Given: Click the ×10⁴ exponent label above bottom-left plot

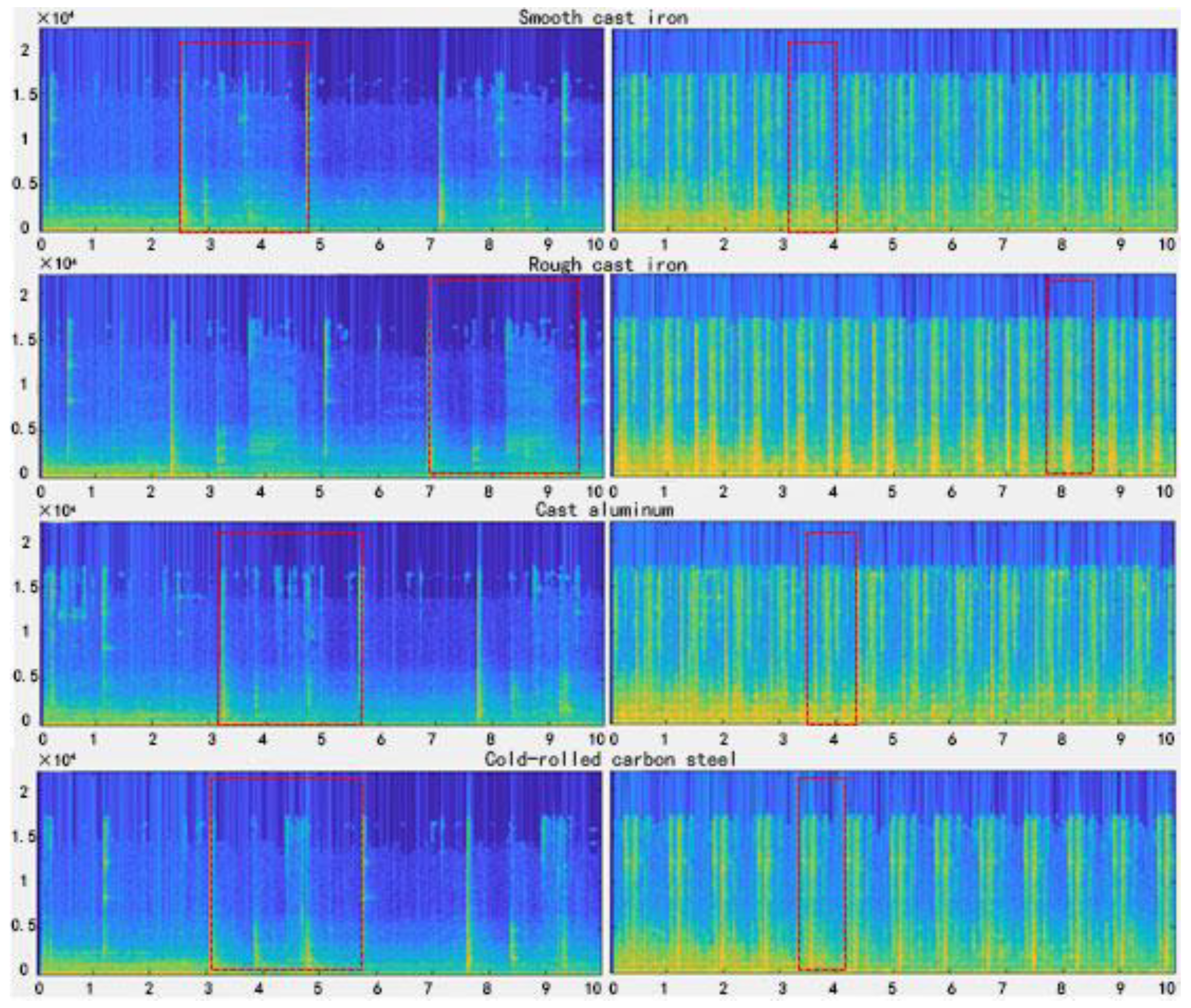Looking at the screenshot, I should 57,761.
